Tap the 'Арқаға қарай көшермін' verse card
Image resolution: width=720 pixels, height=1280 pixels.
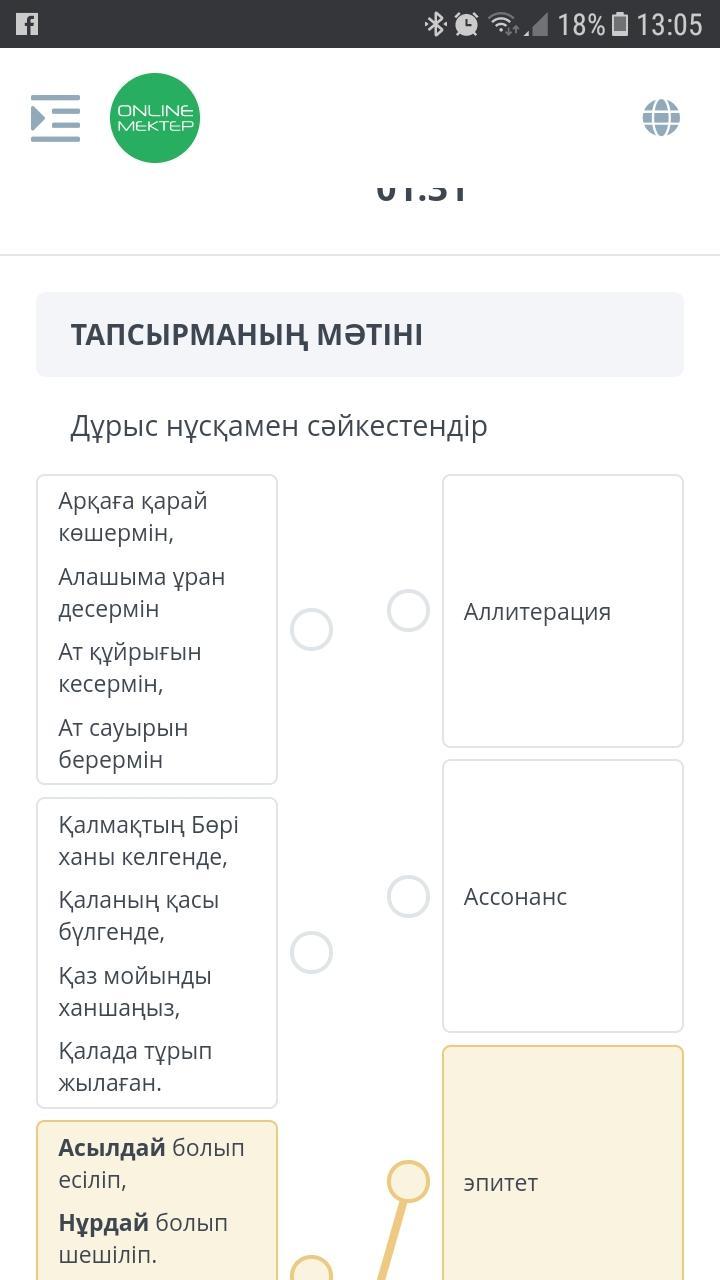156,630
